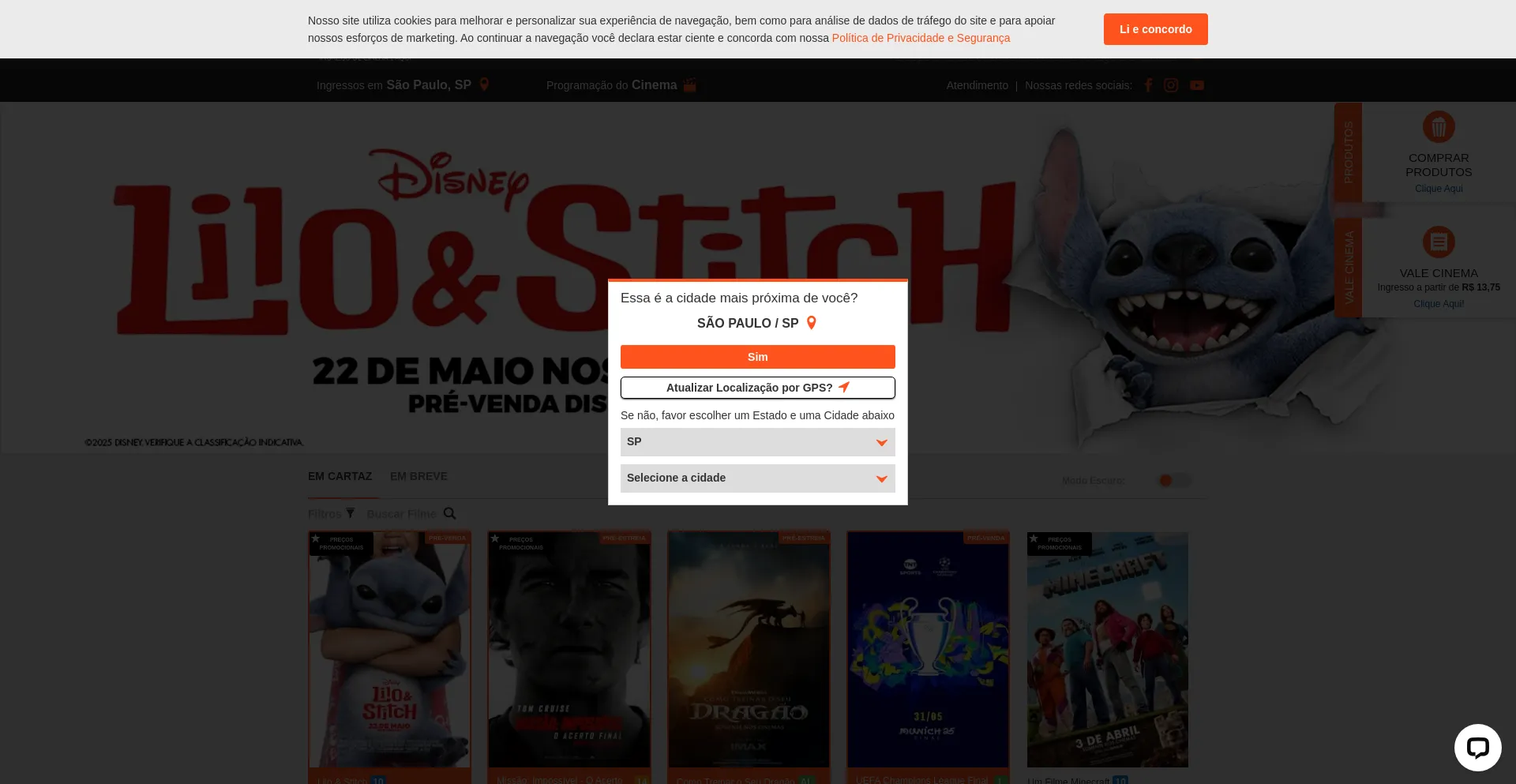This screenshot has width=1516, height=784.
Task: Open the Atendimento link
Action: pos(978,85)
